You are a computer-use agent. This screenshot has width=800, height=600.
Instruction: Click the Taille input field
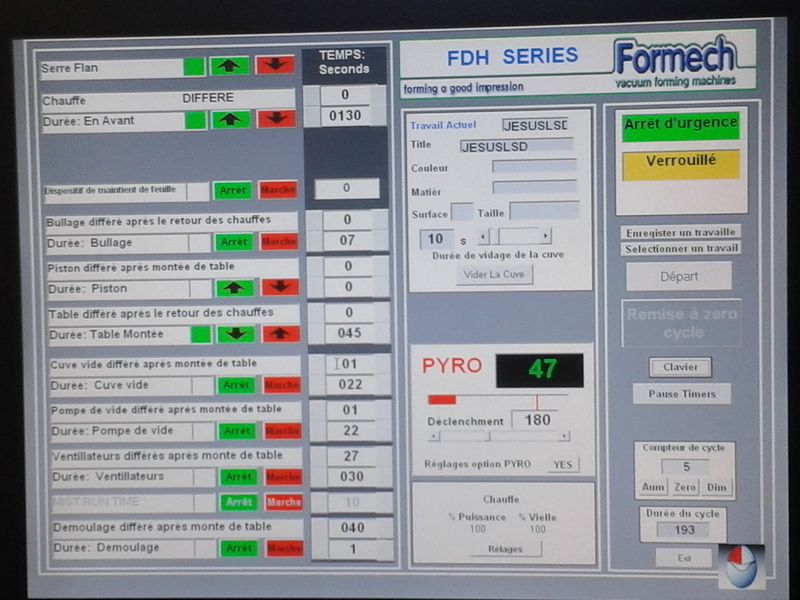click(544, 211)
